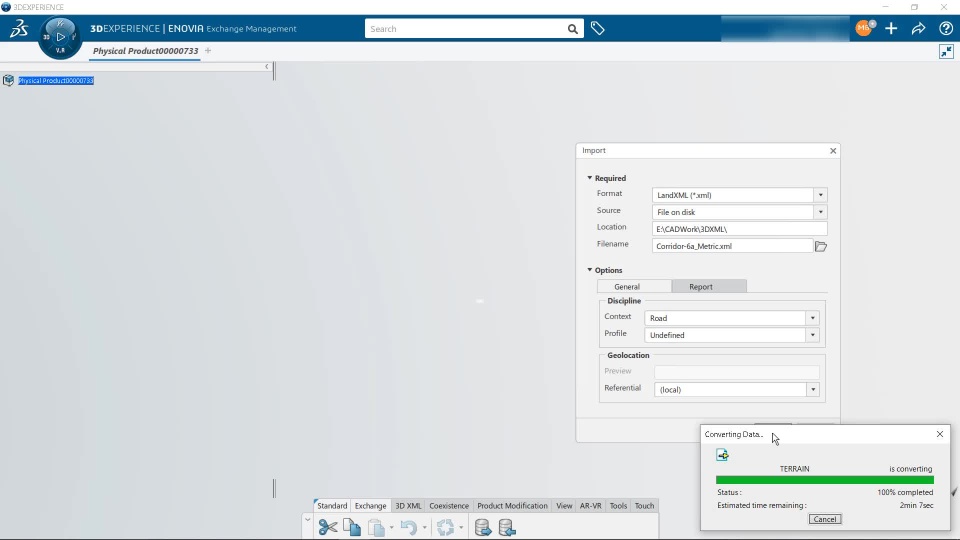Collapse the Options section
Image resolution: width=960 pixels, height=540 pixels.
tap(590, 270)
